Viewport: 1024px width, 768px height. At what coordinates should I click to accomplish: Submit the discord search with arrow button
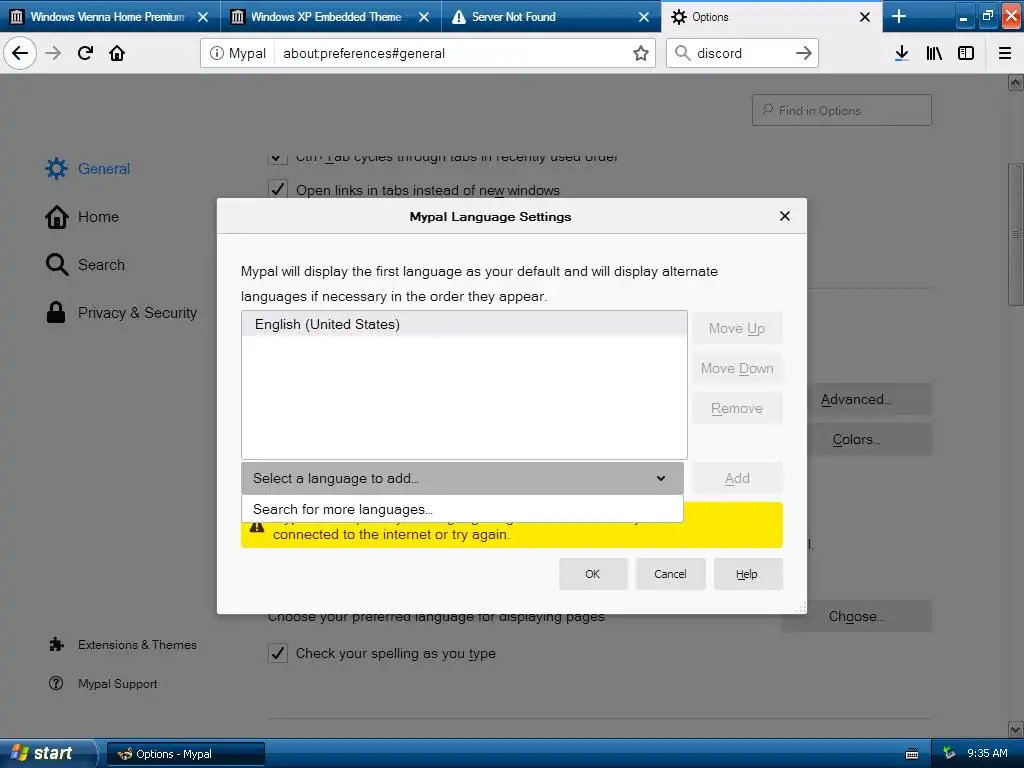point(803,53)
